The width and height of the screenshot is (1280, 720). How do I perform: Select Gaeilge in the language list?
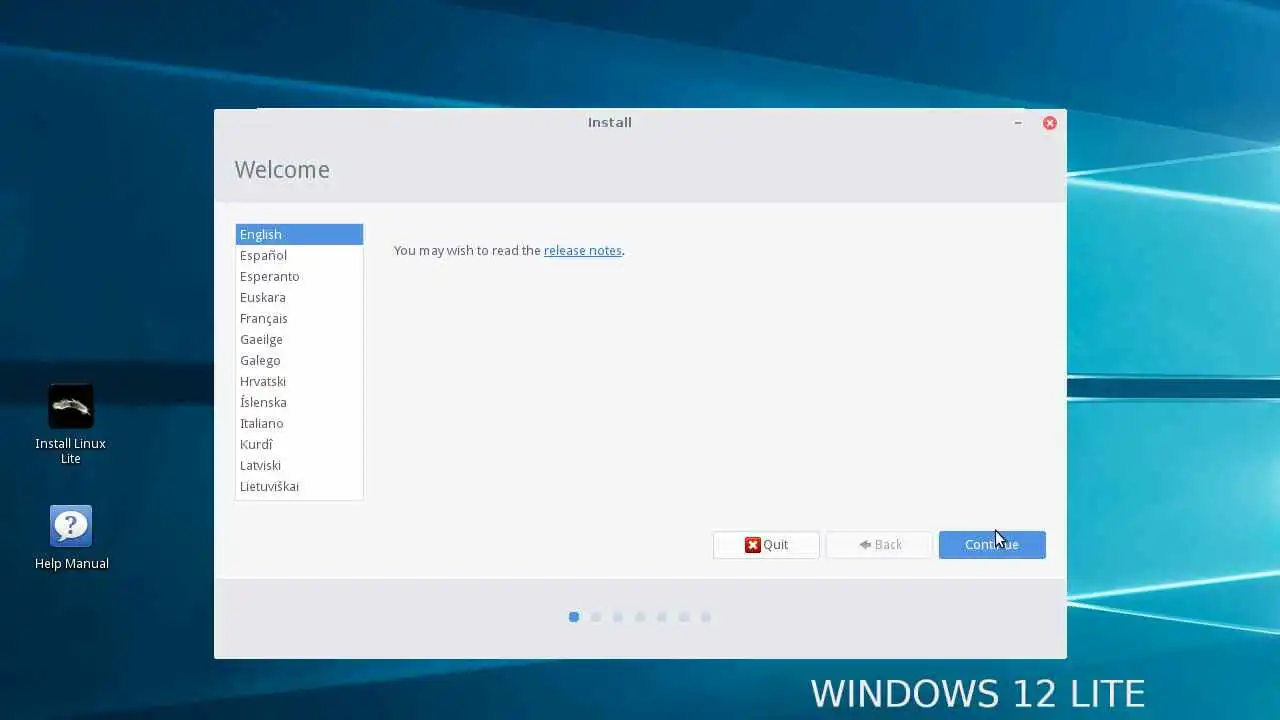pyautogui.click(x=299, y=339)
